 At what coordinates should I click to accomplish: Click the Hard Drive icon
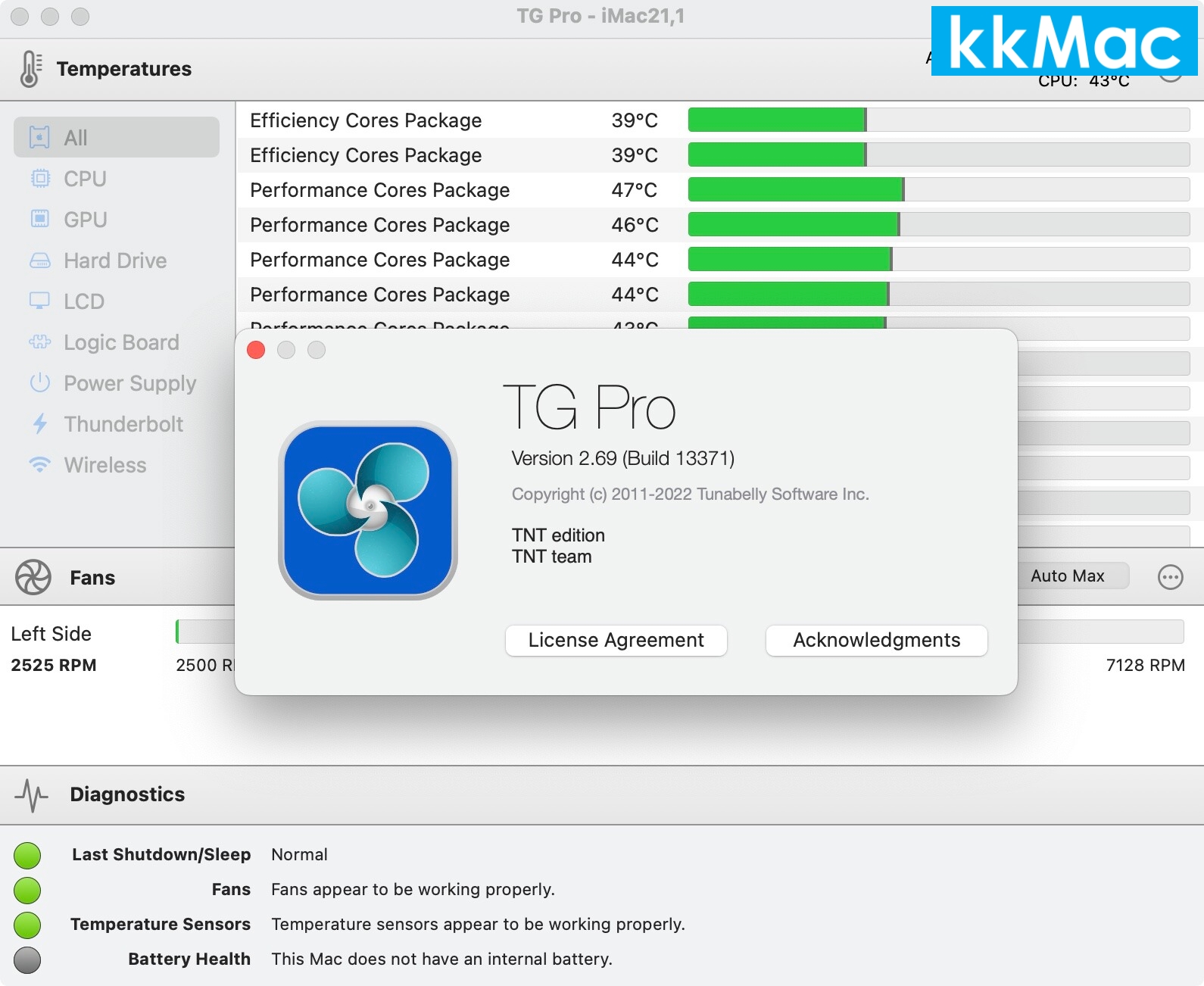(39, 261)
